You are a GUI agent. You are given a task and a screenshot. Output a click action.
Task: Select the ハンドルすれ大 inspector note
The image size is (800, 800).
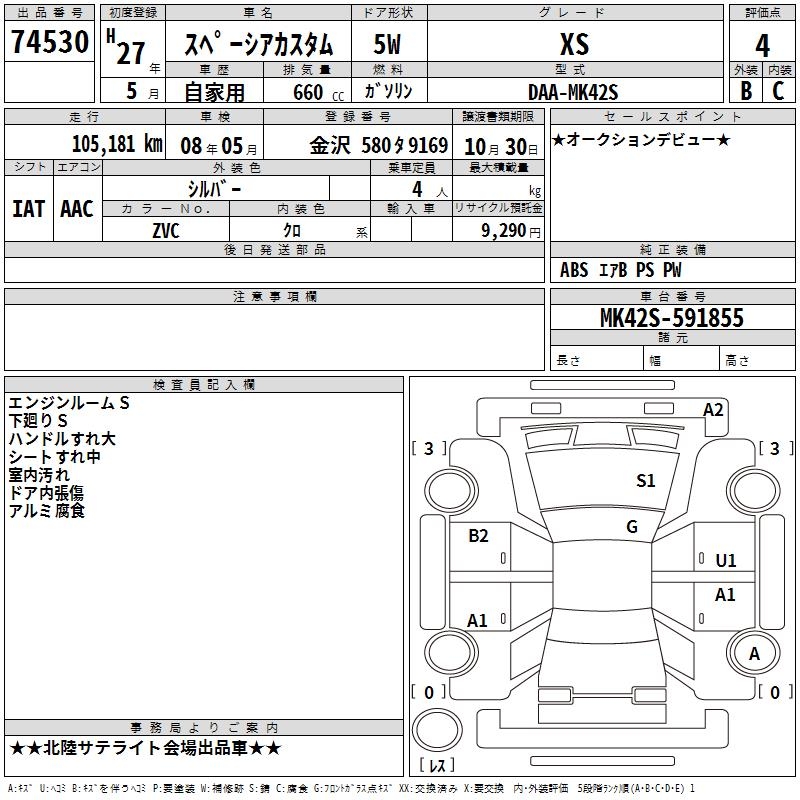tap(62, 439)
